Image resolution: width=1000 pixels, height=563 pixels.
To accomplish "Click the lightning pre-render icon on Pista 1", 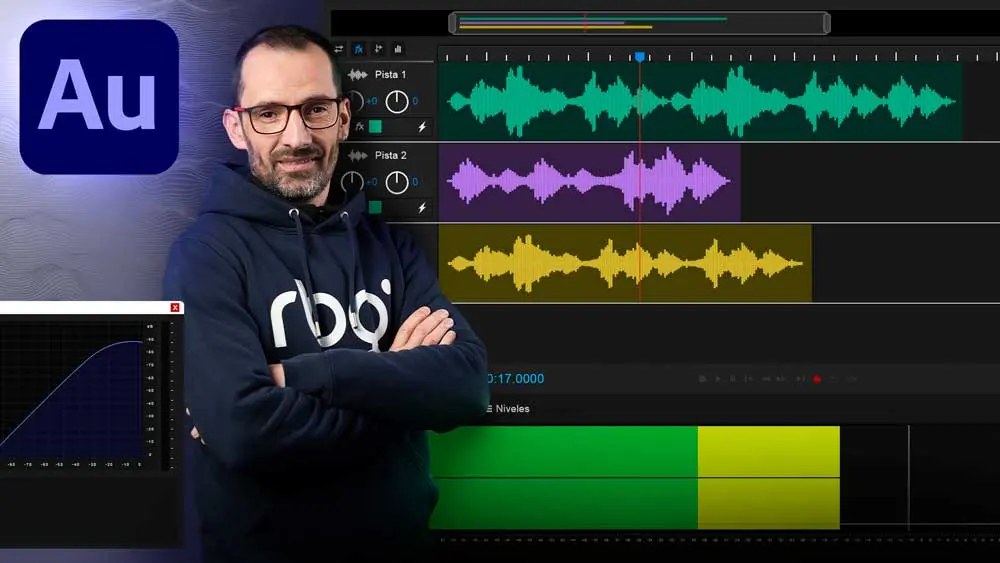I will [x=422, y=128].
